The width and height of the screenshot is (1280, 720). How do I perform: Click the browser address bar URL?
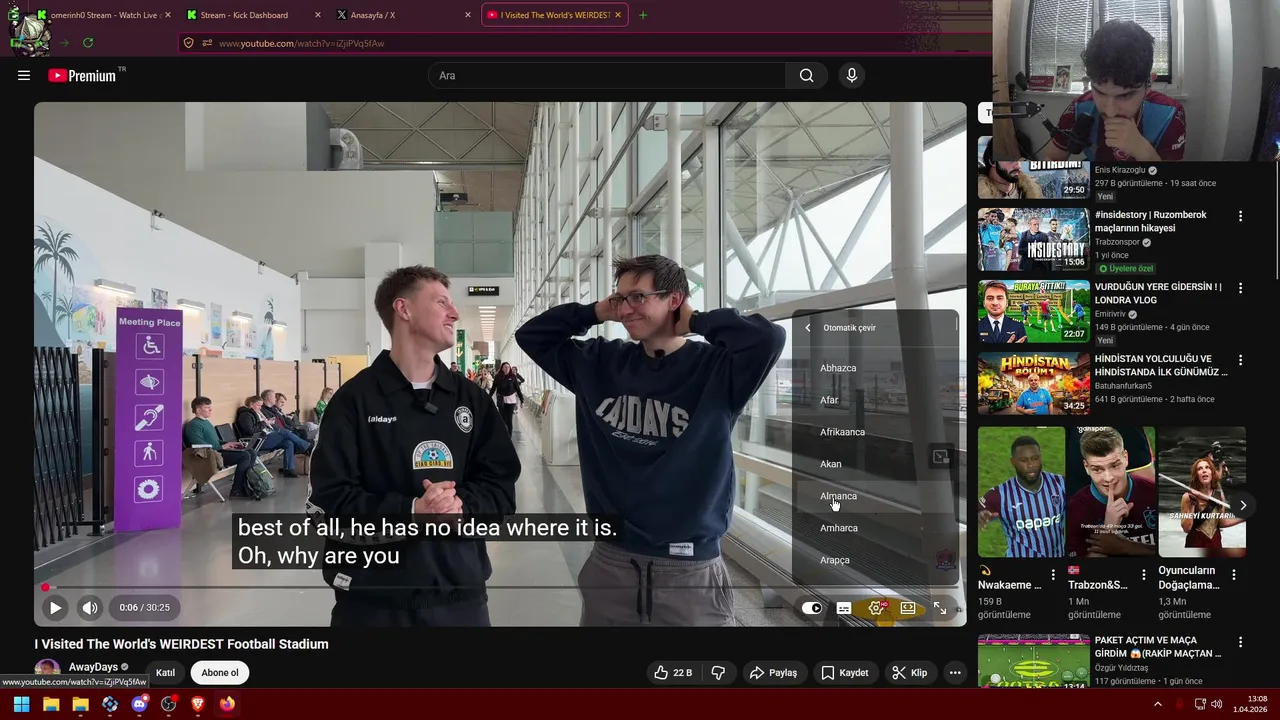tap(301, 43)
